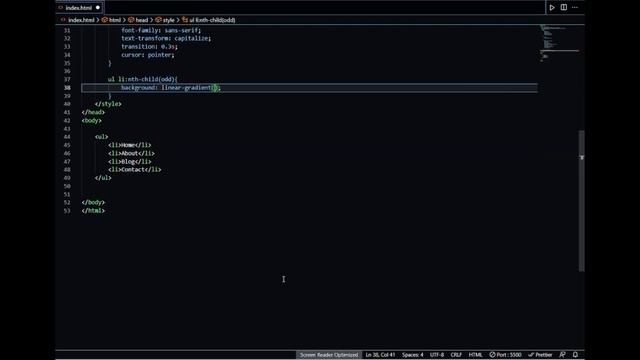
Task: Click the editor's vertical scrollbar thumb
Action: coord(582,201)
